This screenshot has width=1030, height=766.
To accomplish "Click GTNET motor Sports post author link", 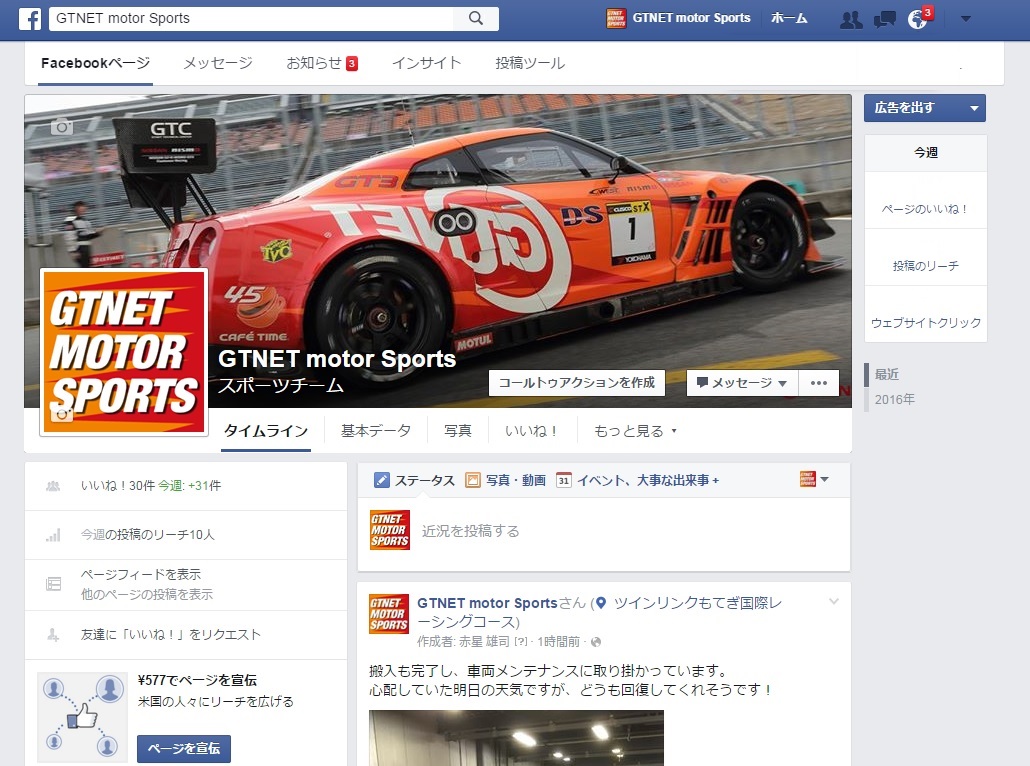I will click(487, 603).
